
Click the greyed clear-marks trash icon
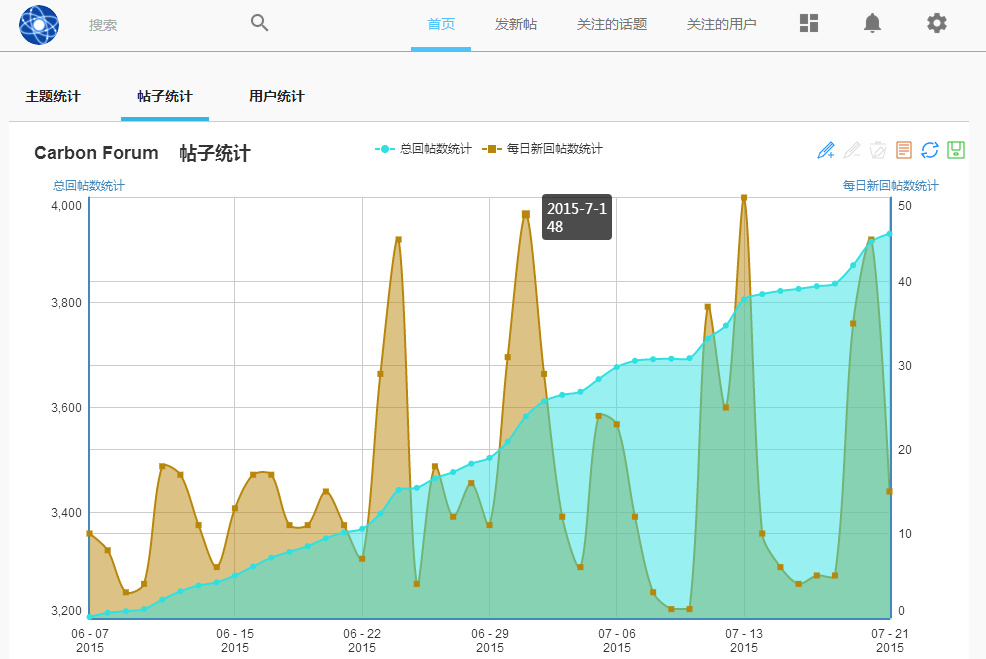tap(878, 150)
